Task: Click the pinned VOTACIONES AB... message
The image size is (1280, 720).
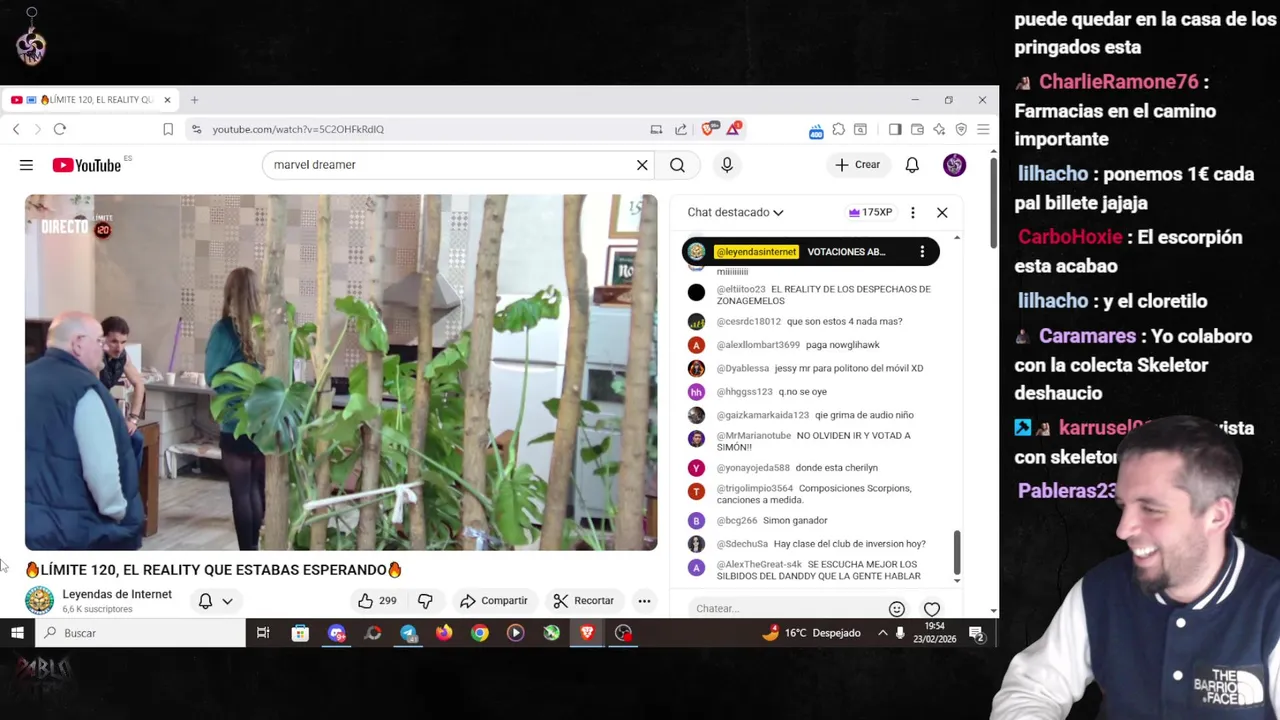Action: 810,252
